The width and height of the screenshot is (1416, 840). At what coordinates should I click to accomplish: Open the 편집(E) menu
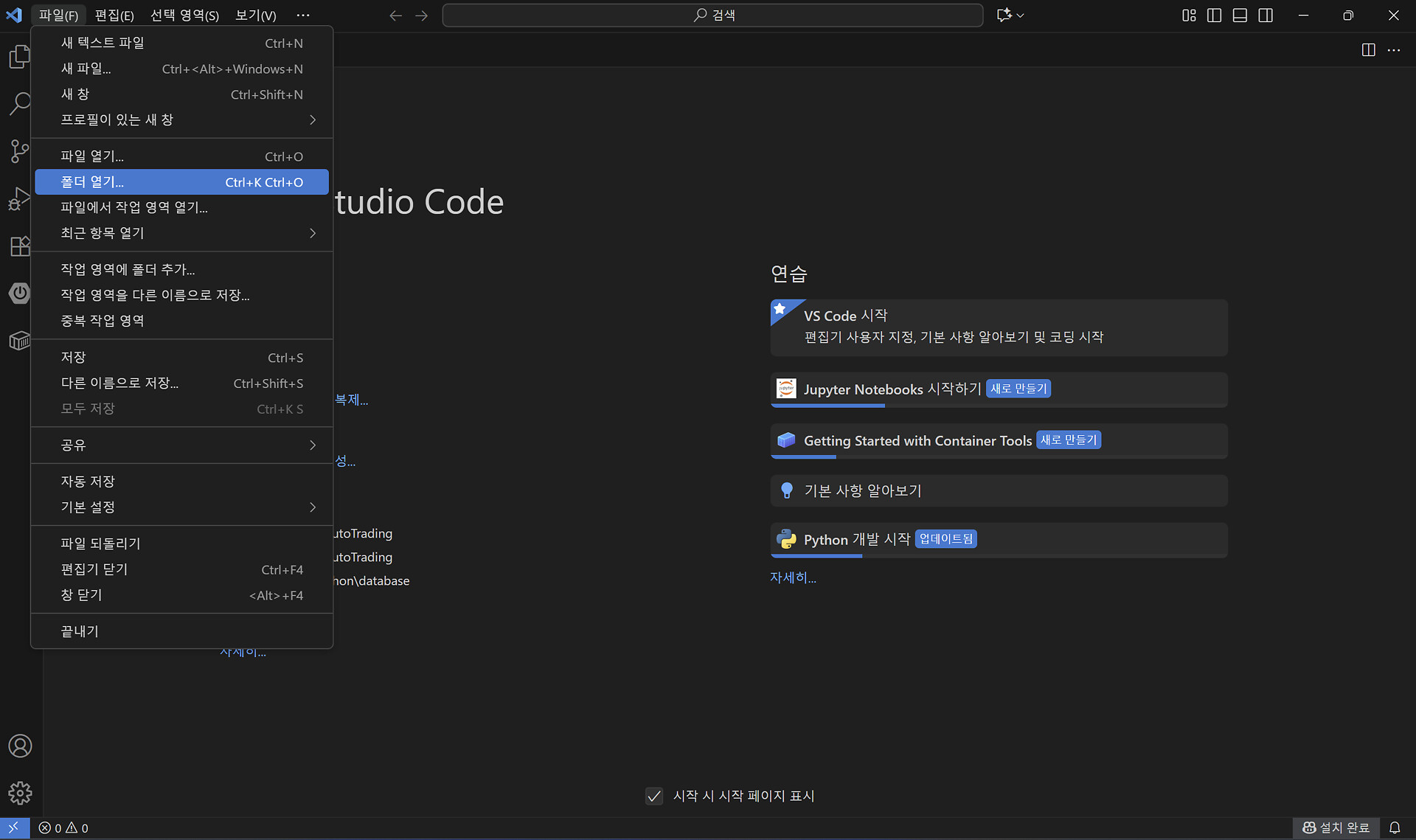tap(114, 15)
